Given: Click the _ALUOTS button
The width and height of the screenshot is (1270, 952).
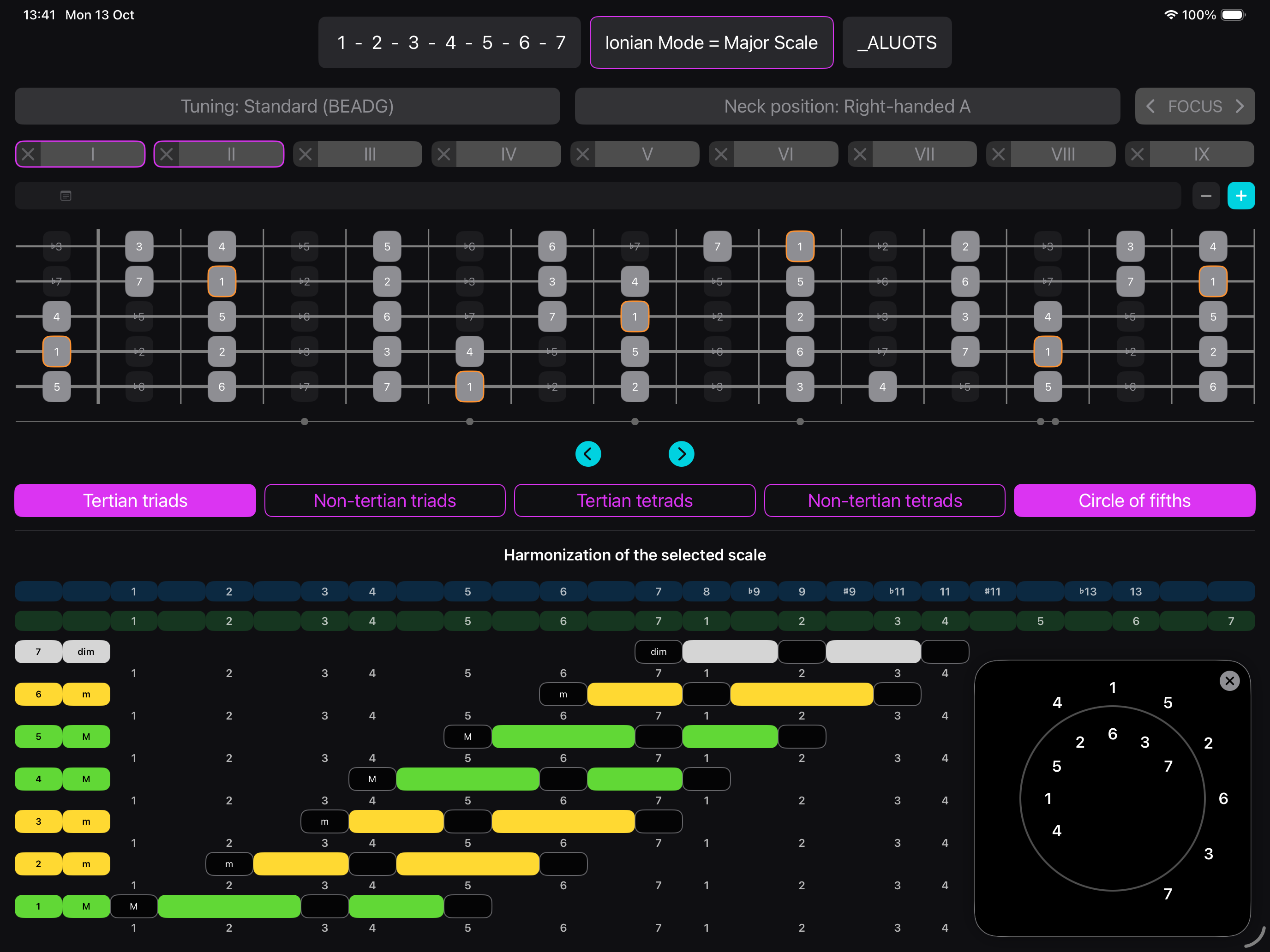Looking at the screenshot, I should tap(896, 42).
